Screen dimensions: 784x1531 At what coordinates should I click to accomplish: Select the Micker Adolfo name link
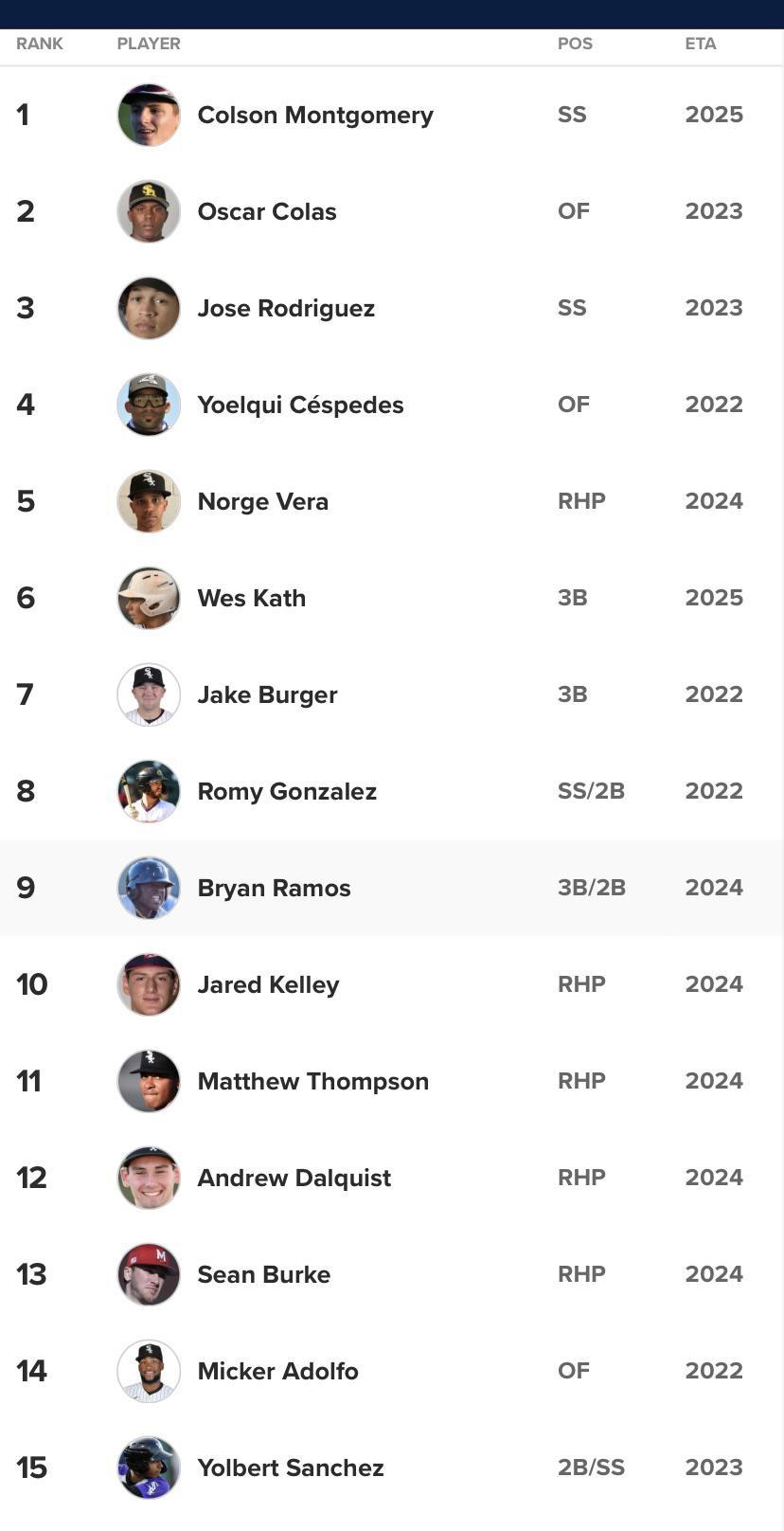click(277, 1371)
